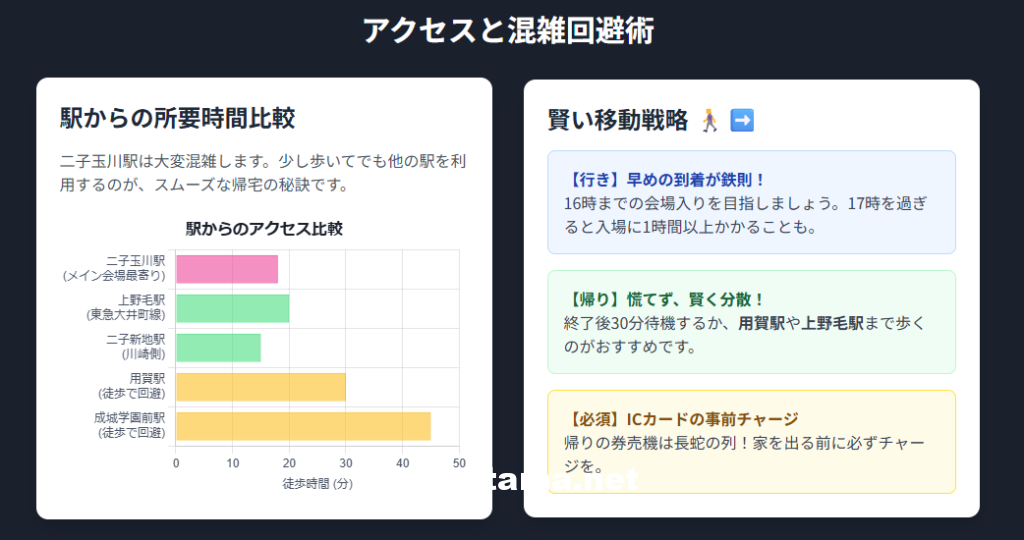Select the 【行き】早めの到着が鉄則 tip card

click(x=752, y=202)
